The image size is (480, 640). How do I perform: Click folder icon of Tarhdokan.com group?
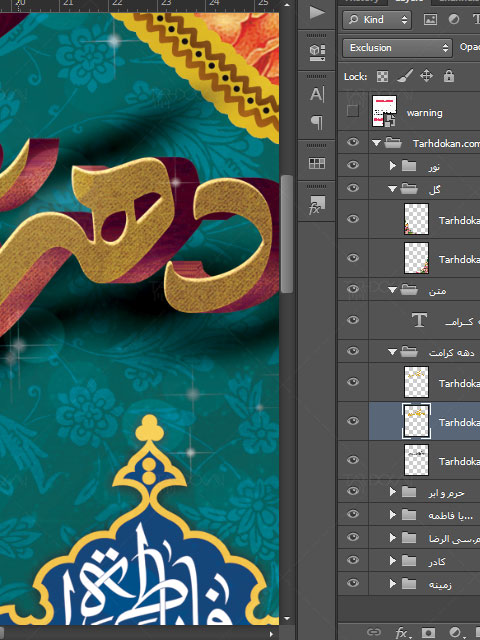click(x=393, y=142)
